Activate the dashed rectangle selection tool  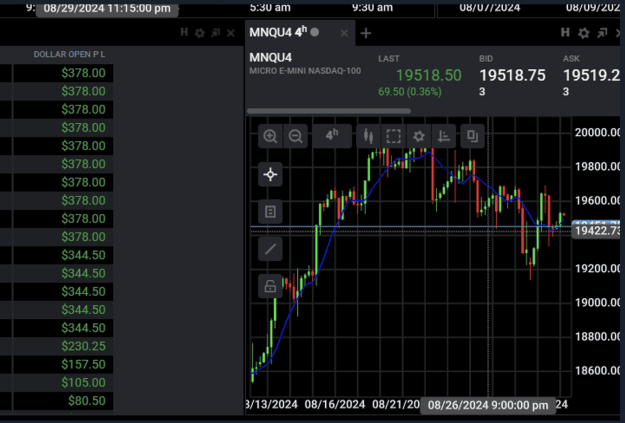pos(393,136)
